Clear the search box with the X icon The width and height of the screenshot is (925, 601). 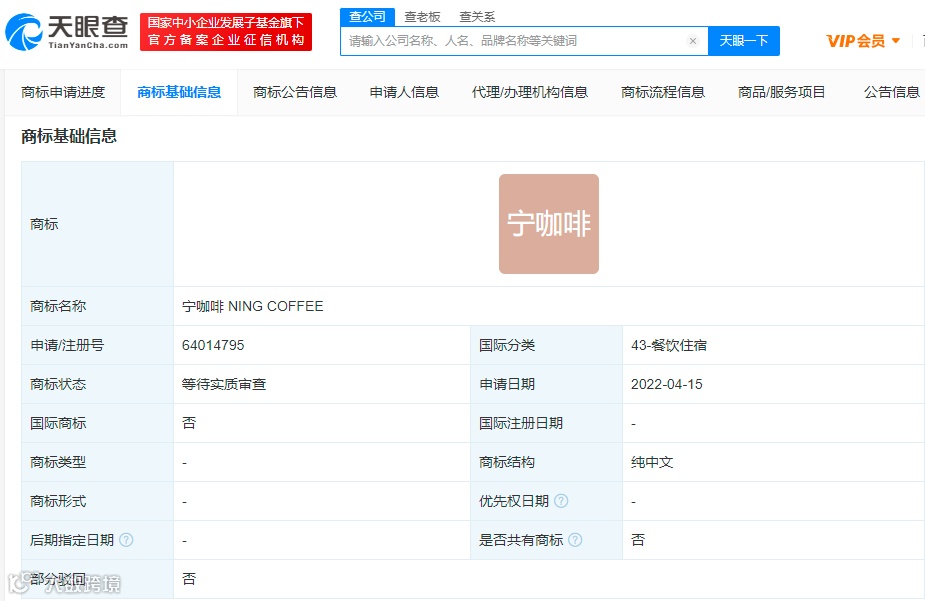click(693, 41)
